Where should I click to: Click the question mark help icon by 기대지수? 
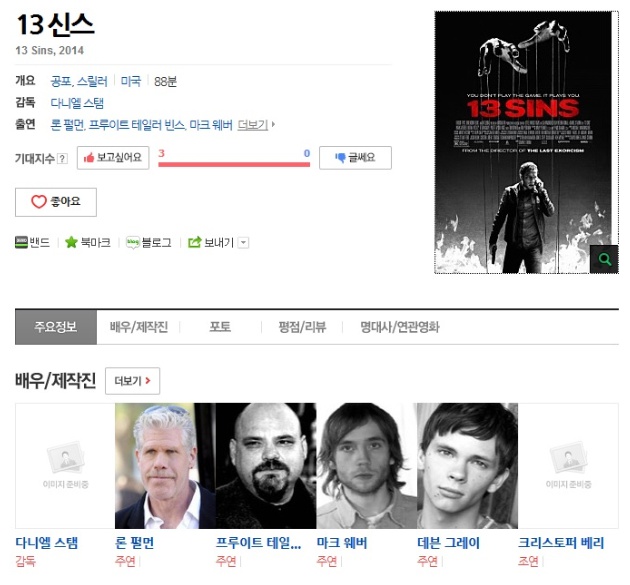pyautogui.click(x=62, y=159)
